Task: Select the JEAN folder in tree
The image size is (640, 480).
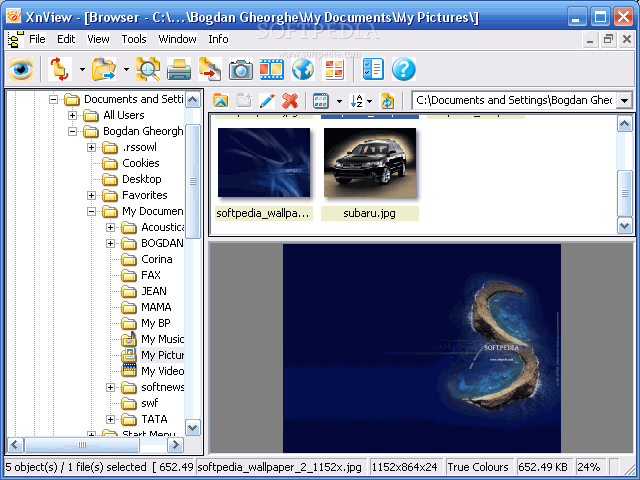Action: point(154,291)
